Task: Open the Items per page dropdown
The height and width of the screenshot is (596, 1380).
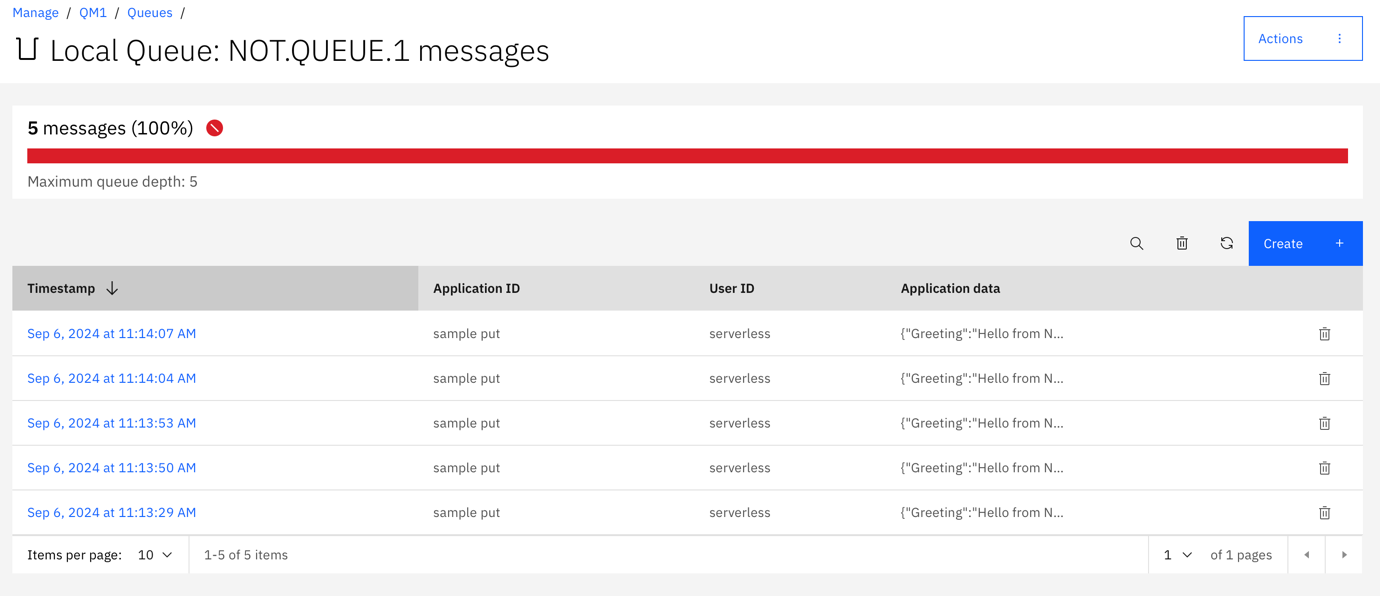Action: pos(155,555)
